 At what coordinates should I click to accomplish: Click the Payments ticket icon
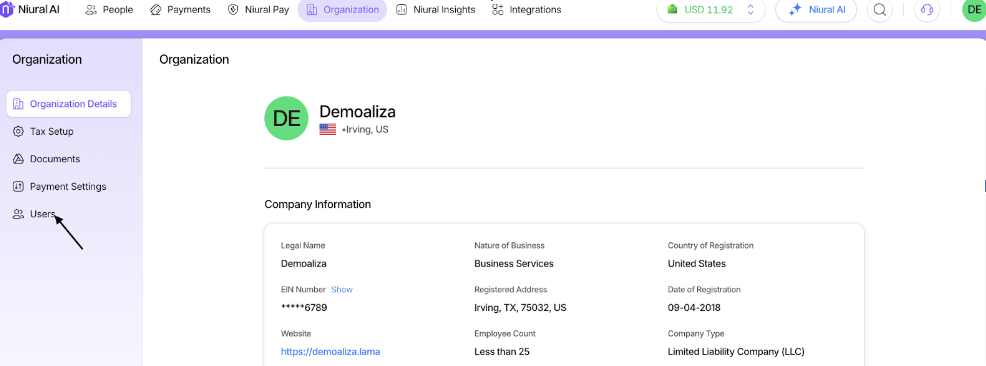tap(156, 9)
